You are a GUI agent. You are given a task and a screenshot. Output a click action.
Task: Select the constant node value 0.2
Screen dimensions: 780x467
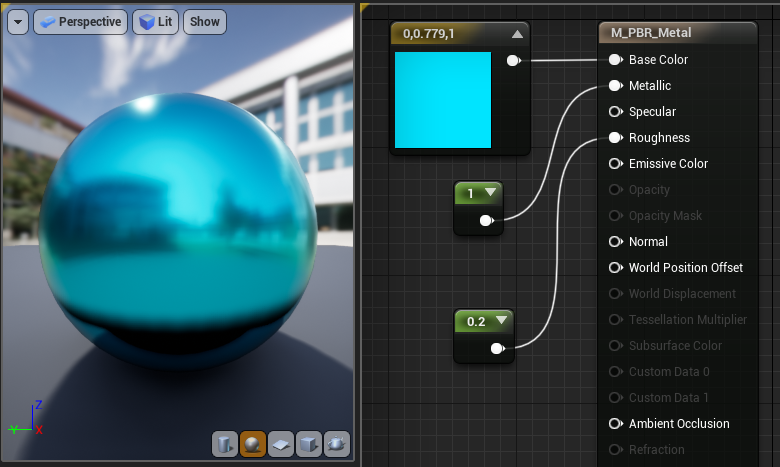click(476, 322)
